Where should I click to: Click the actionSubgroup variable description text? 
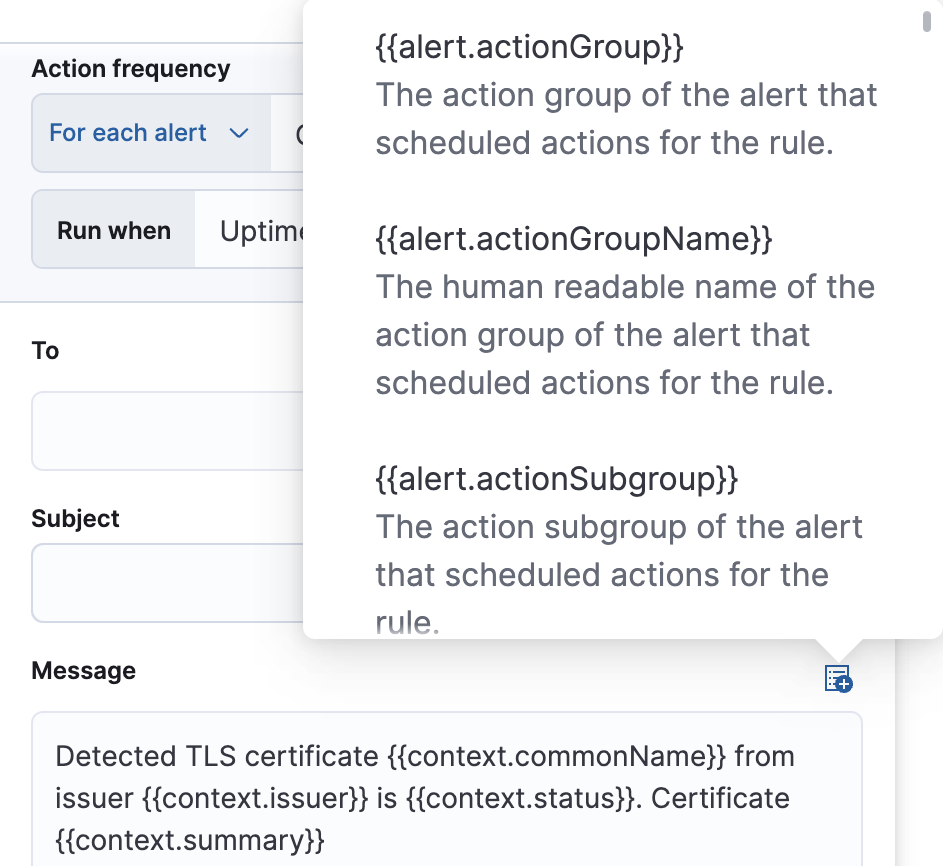(x=619, y=550)
